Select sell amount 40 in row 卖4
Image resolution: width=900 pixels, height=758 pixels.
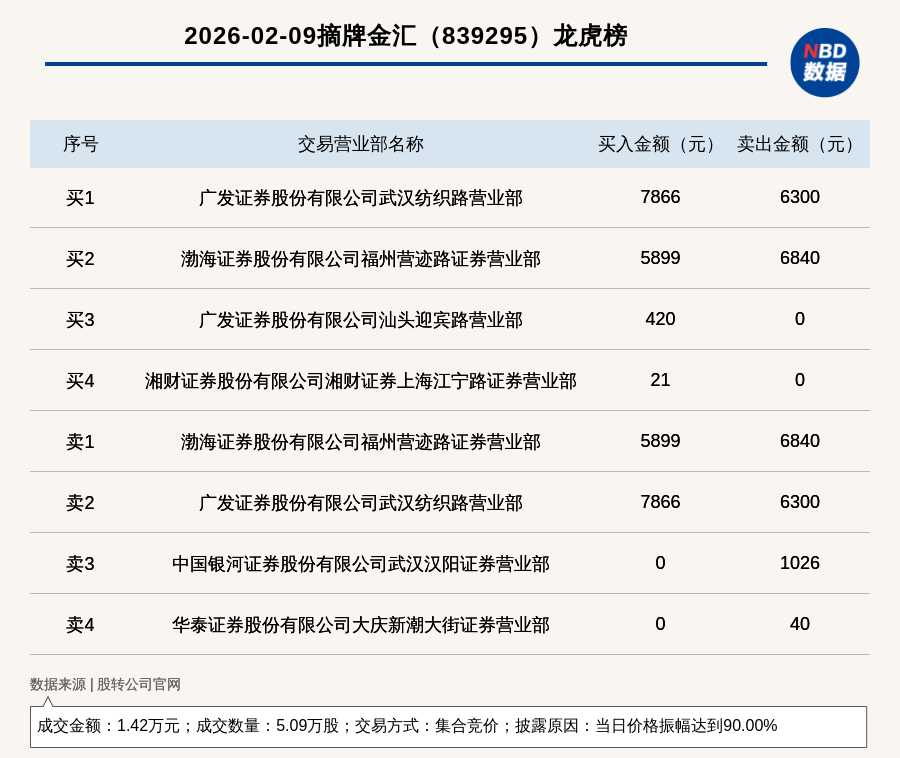tap(799, 624)
